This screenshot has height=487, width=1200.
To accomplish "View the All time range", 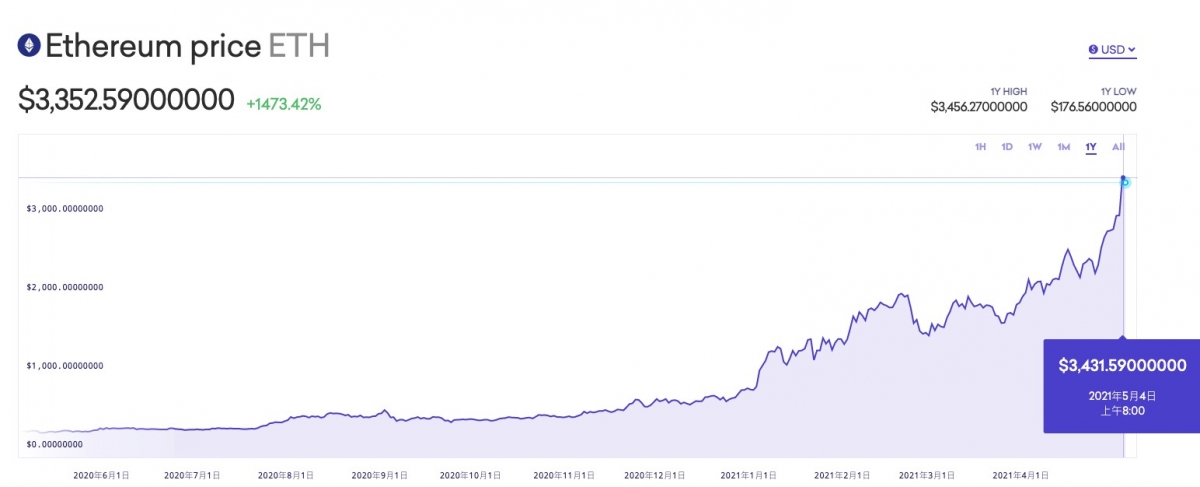I will pos(1118,147).
